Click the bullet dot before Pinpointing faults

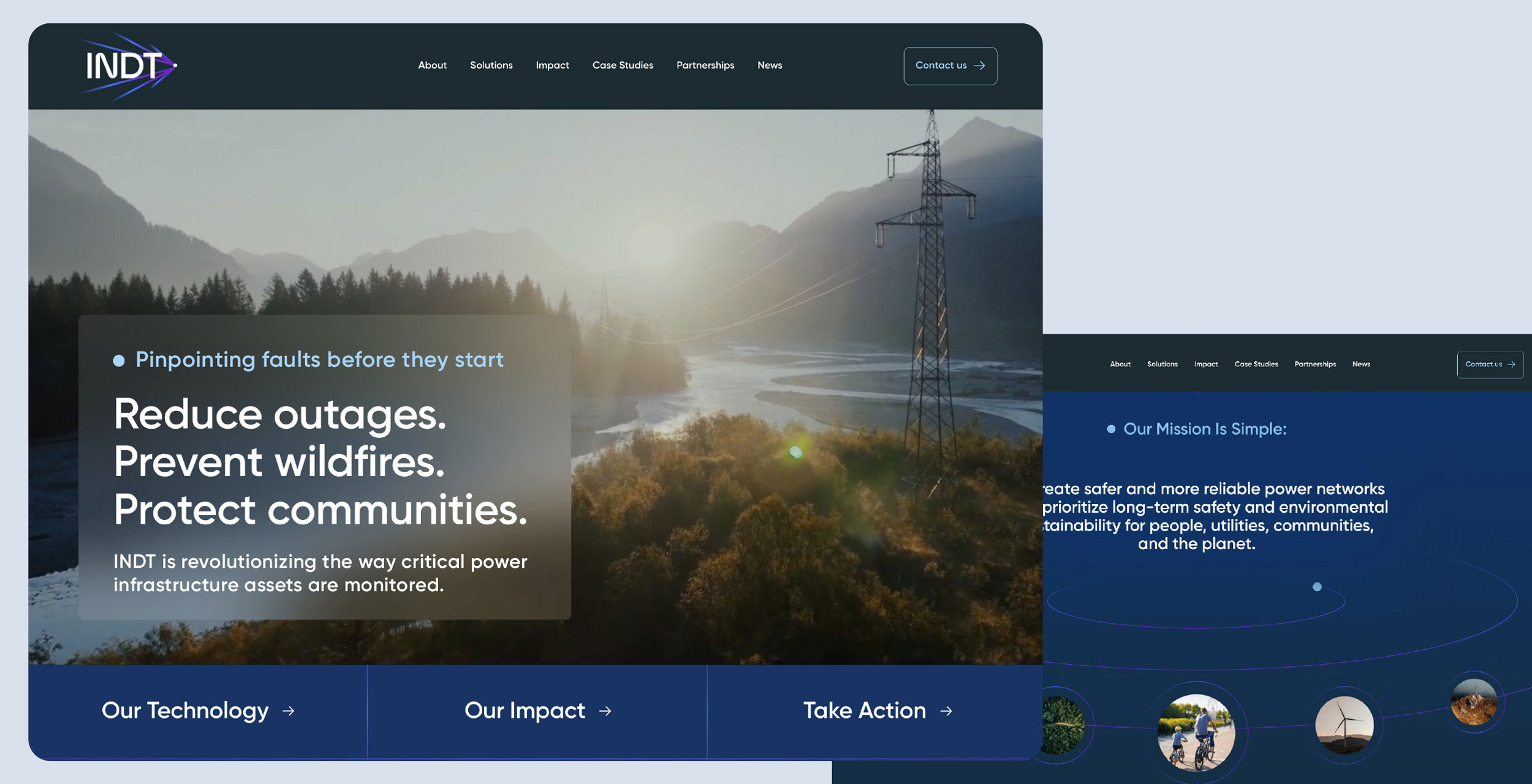(119, 361)
